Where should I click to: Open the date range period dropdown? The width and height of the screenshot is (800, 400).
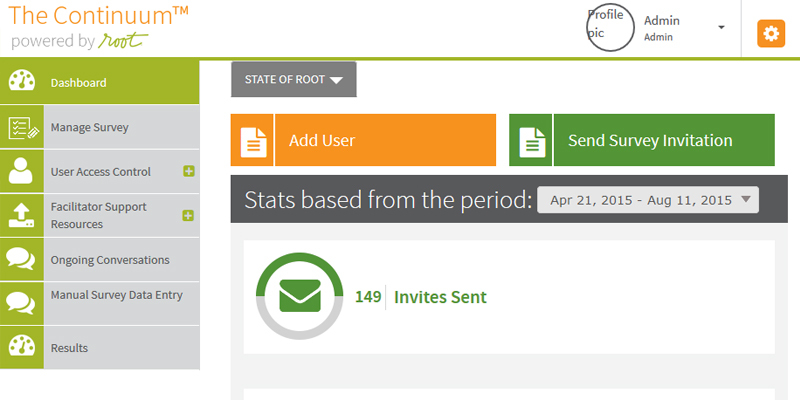click(x=648, y=200)
